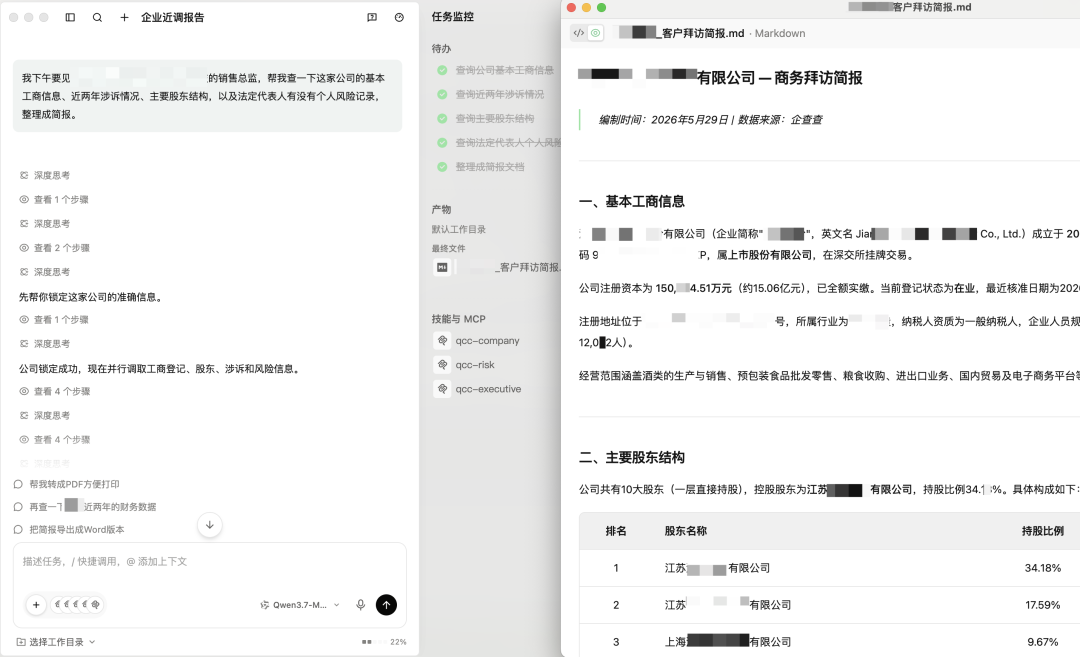Toggle completed task 查询主要股东结构
1080x657 pixels.
442,118
